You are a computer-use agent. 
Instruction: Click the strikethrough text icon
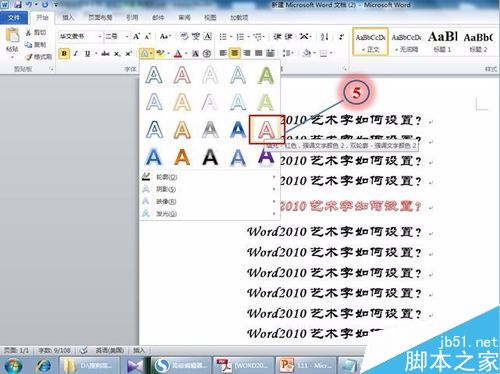(105, 53)
